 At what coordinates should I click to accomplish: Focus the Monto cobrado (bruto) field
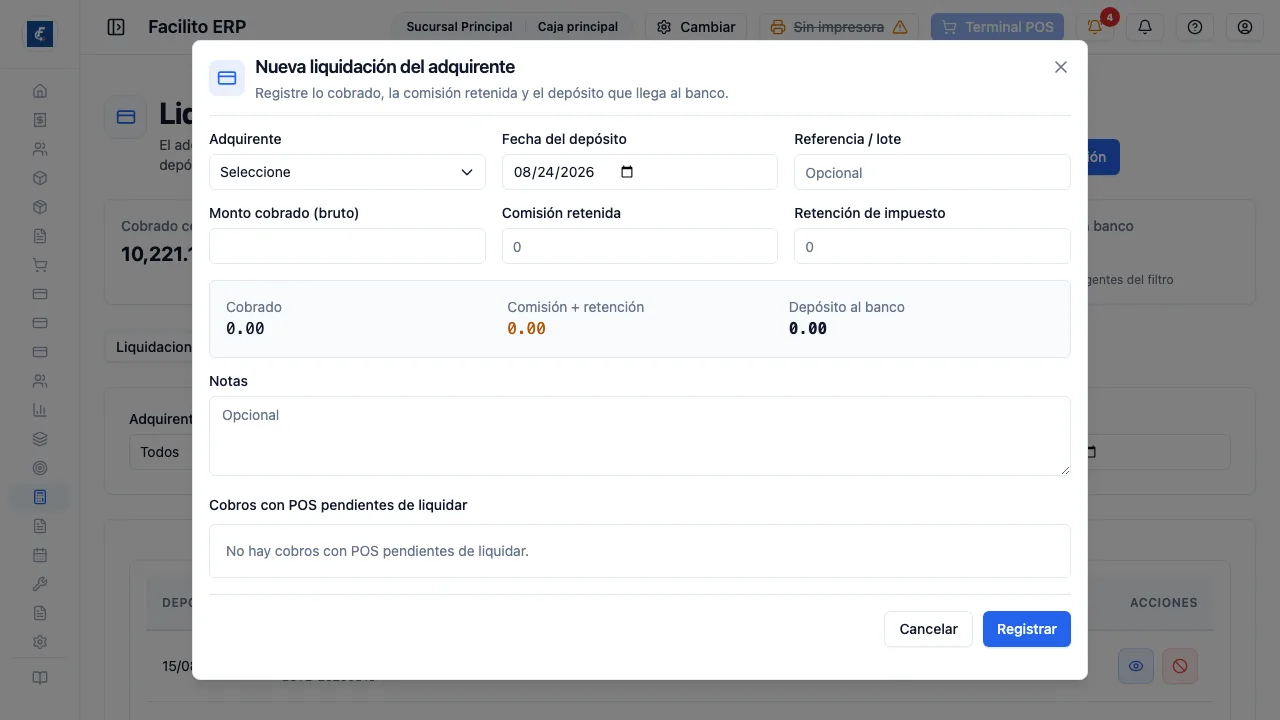tap(347, 246)
